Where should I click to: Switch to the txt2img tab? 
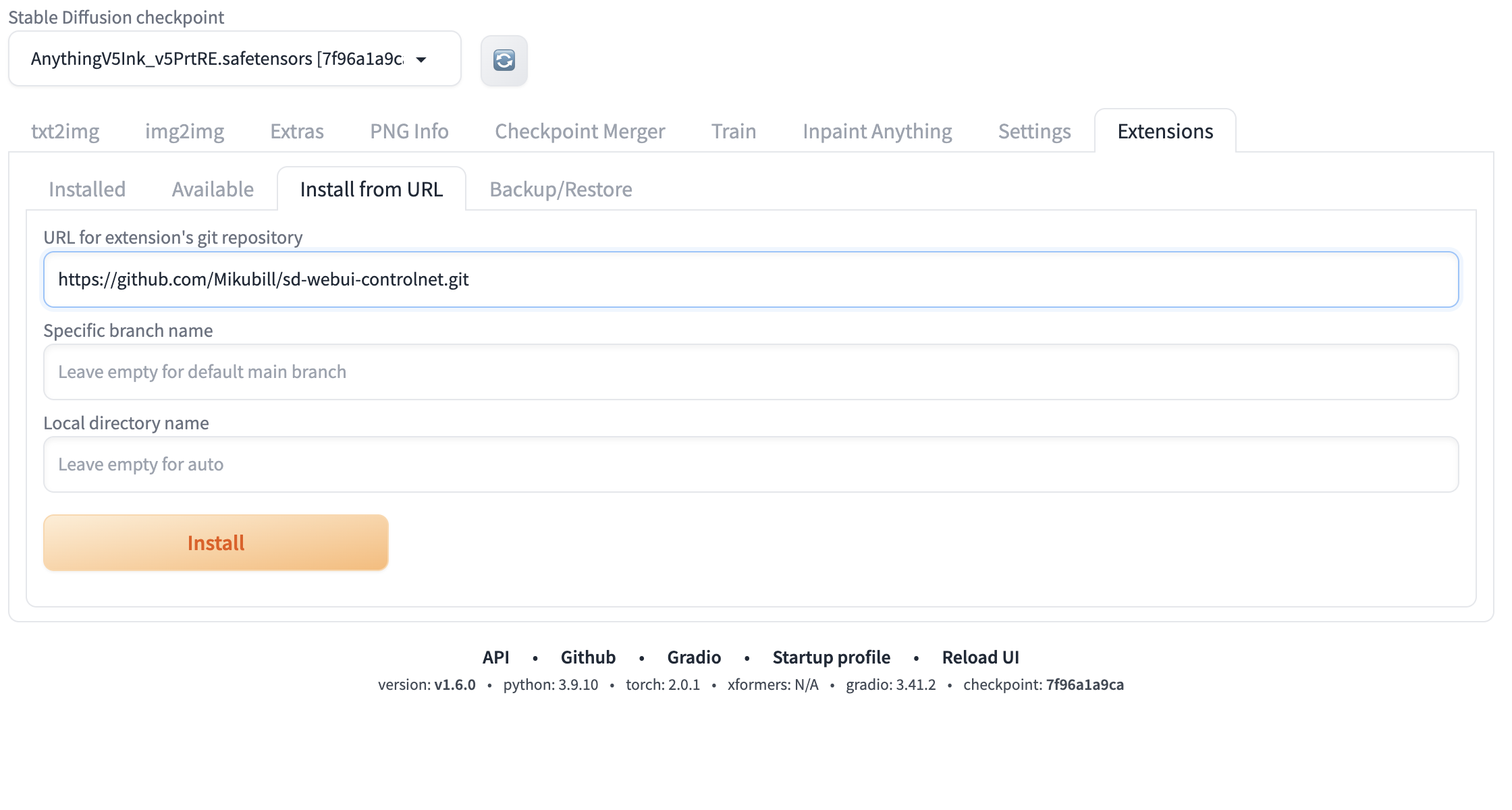[65, 131]
